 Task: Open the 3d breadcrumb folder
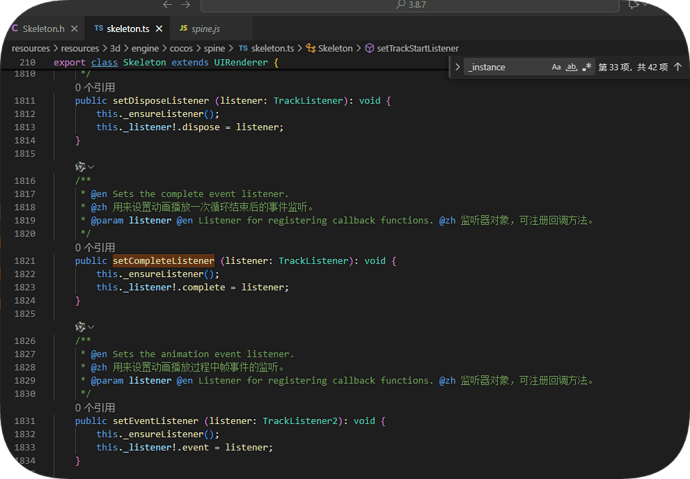pos(115,48)
